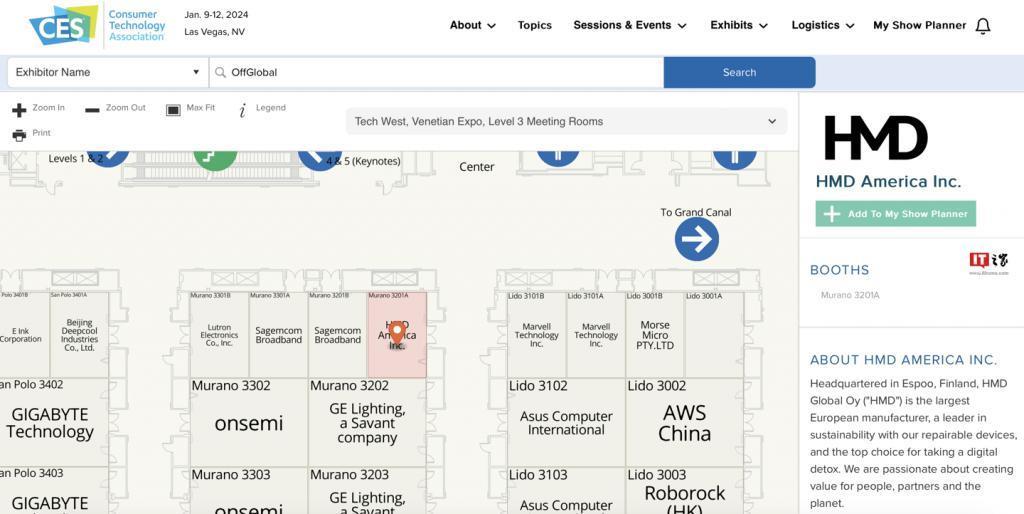Click the CES logo

pos(64,26)
